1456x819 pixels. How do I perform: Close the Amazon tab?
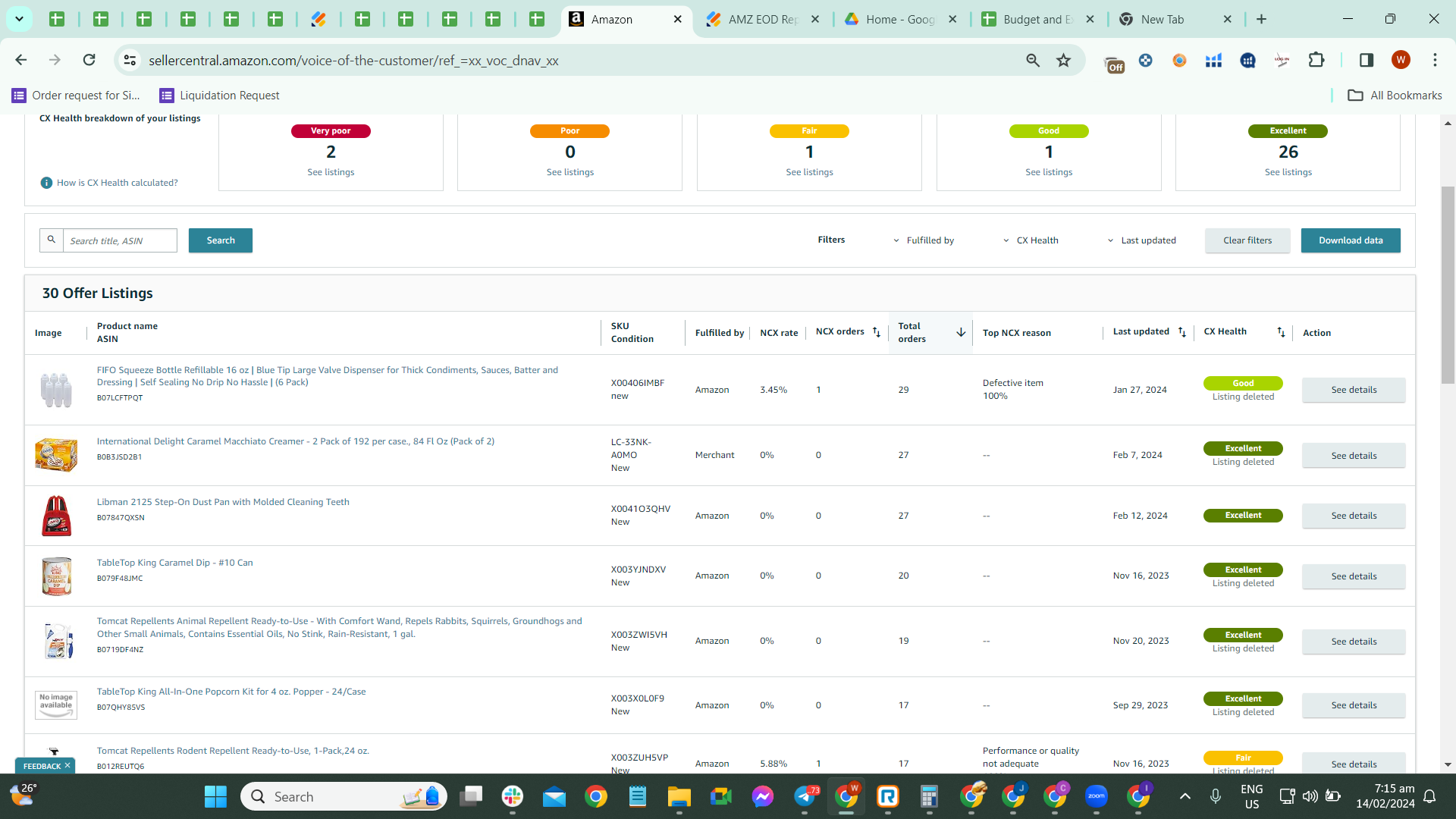click(x=678, y=20)
